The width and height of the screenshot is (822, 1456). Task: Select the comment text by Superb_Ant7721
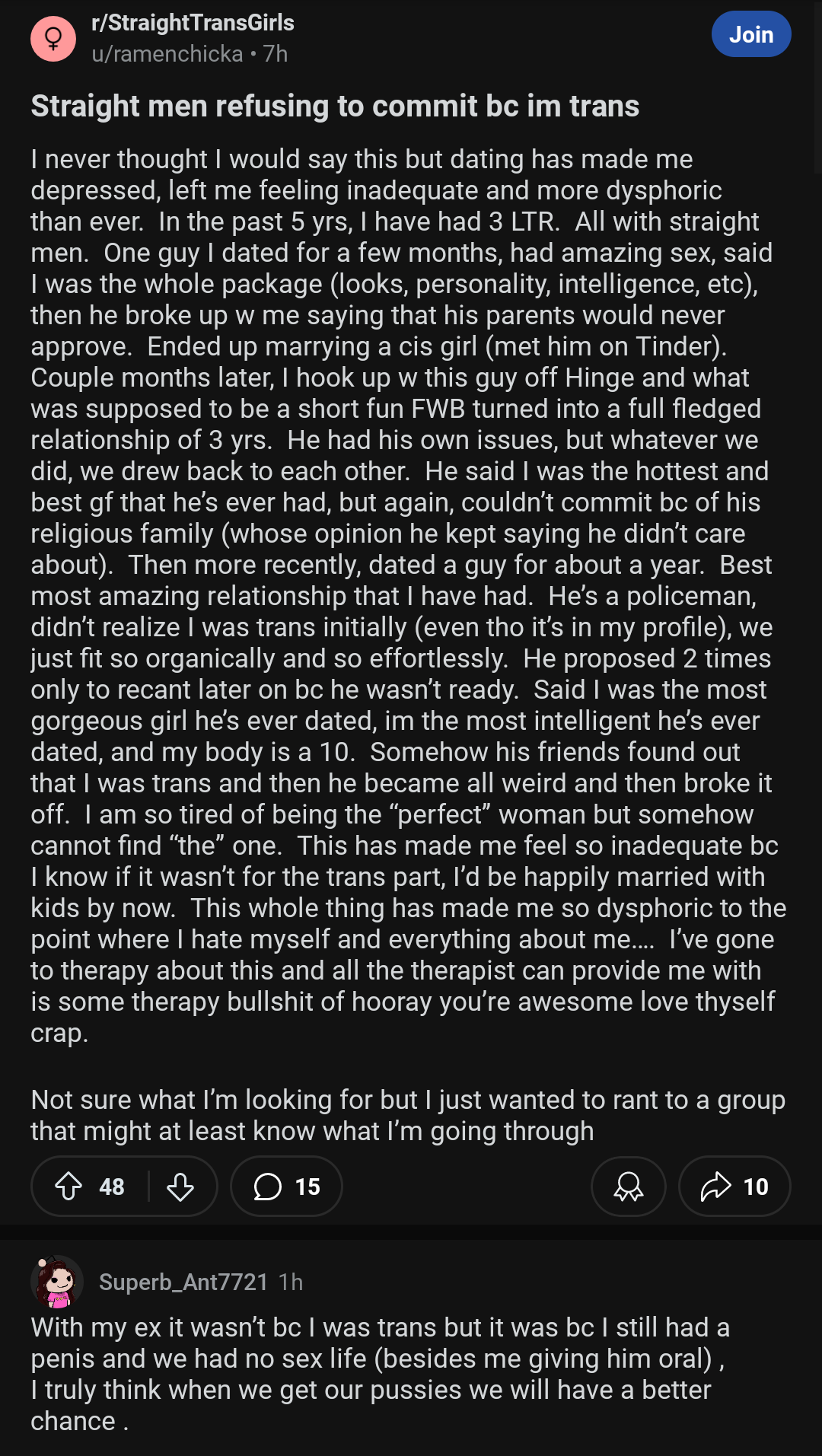[x=381, y=1374]
